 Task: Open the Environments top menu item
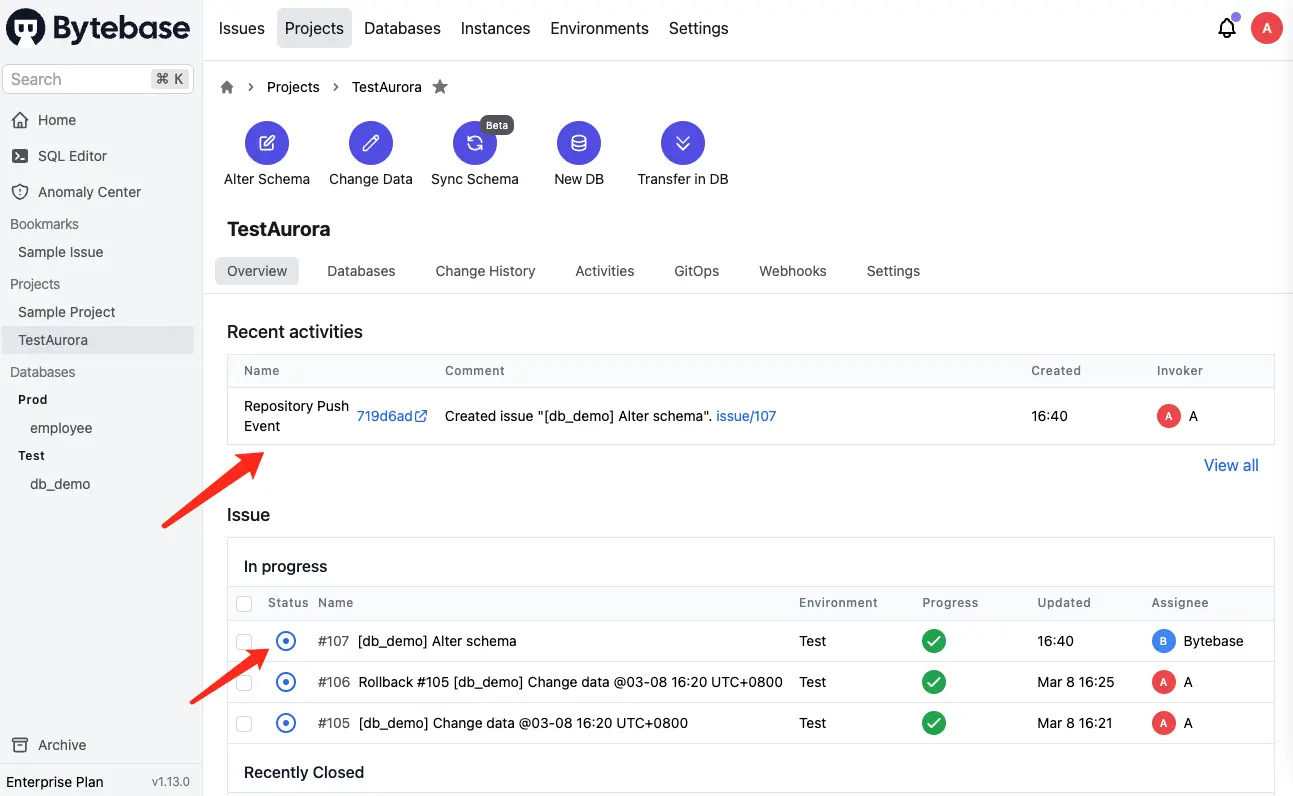click(599, 28)
